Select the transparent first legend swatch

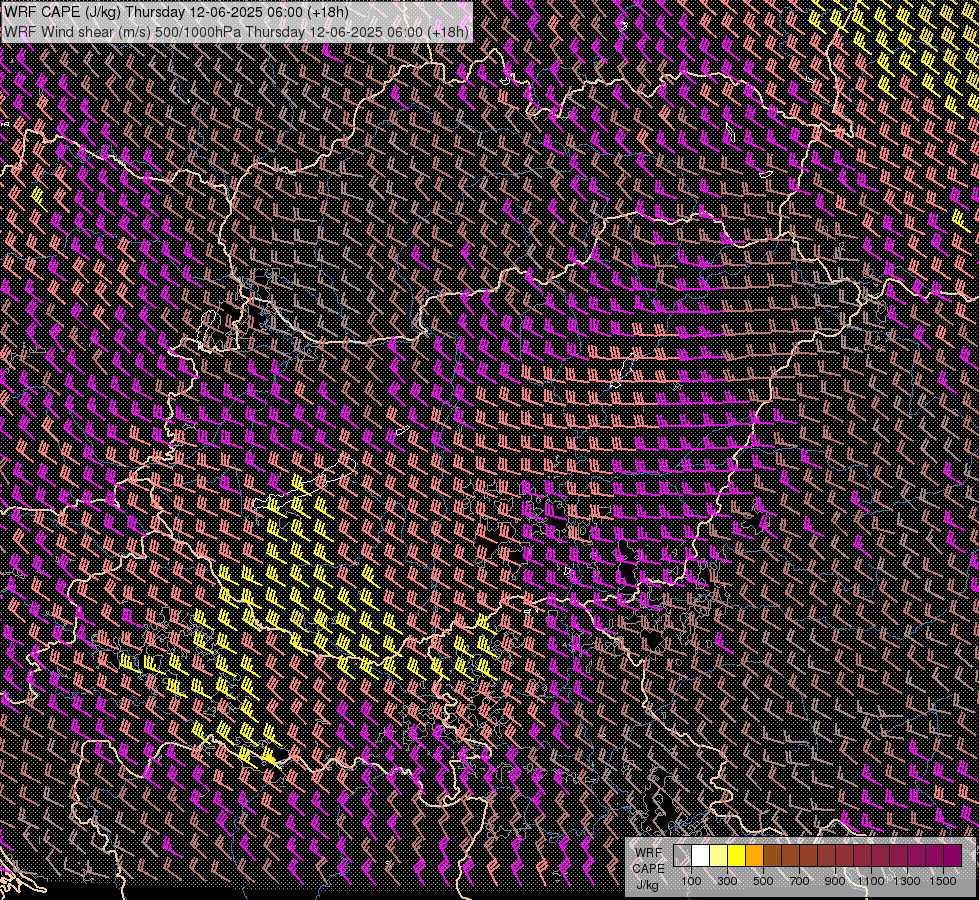[682, 856]
